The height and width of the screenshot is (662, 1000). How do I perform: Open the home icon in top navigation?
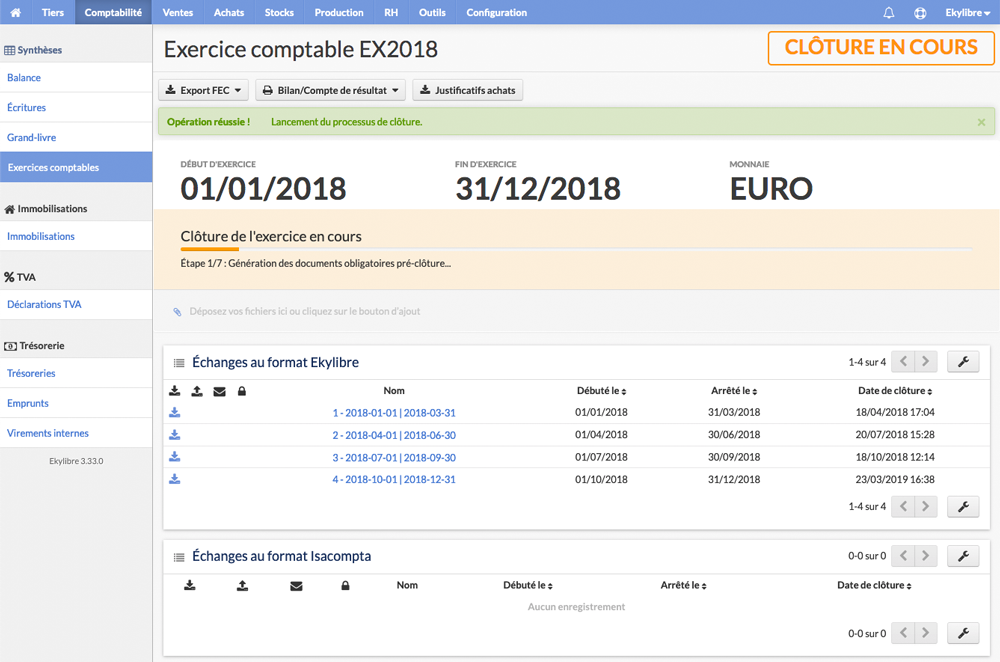15,12
